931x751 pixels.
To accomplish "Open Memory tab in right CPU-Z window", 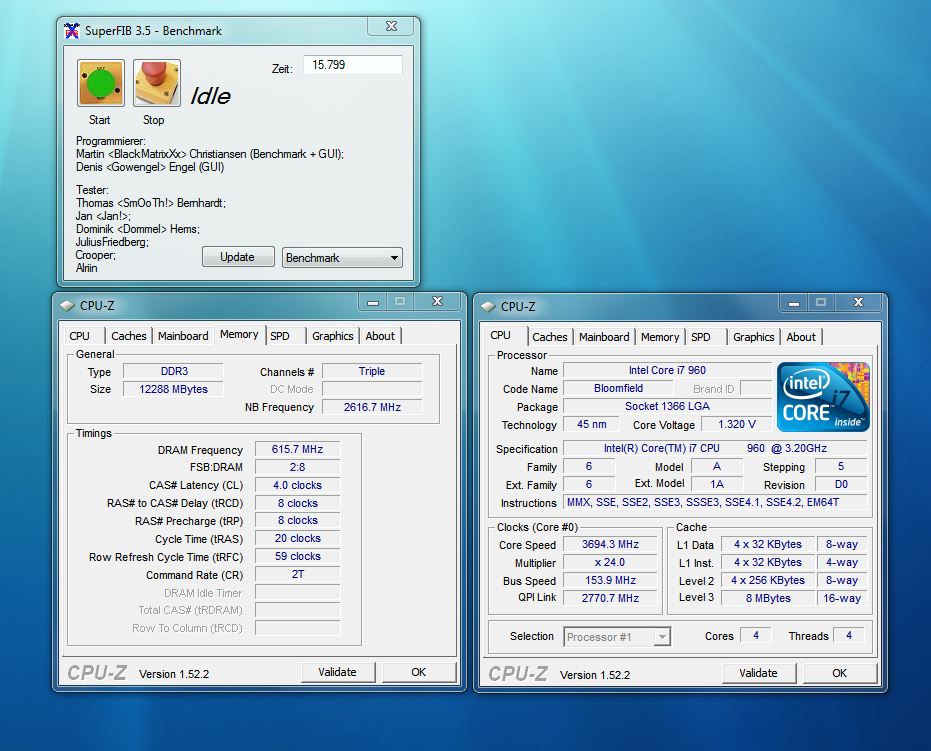I will click(x=660, y=337).
